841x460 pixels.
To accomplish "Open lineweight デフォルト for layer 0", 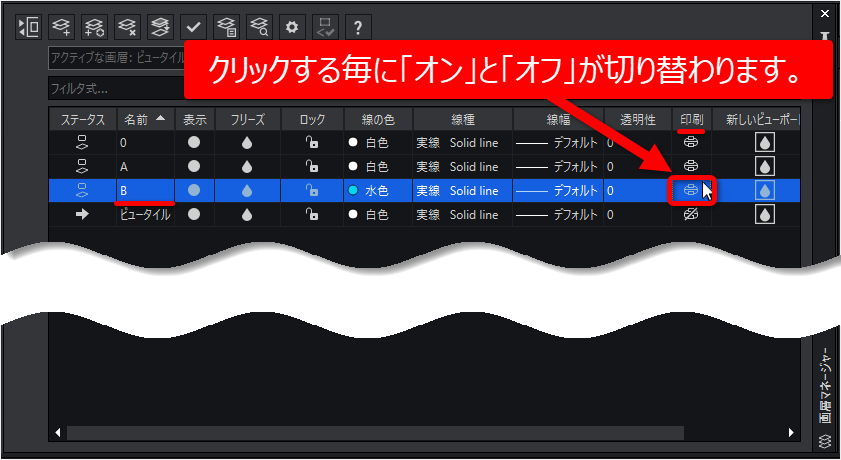I will (557, 143).
